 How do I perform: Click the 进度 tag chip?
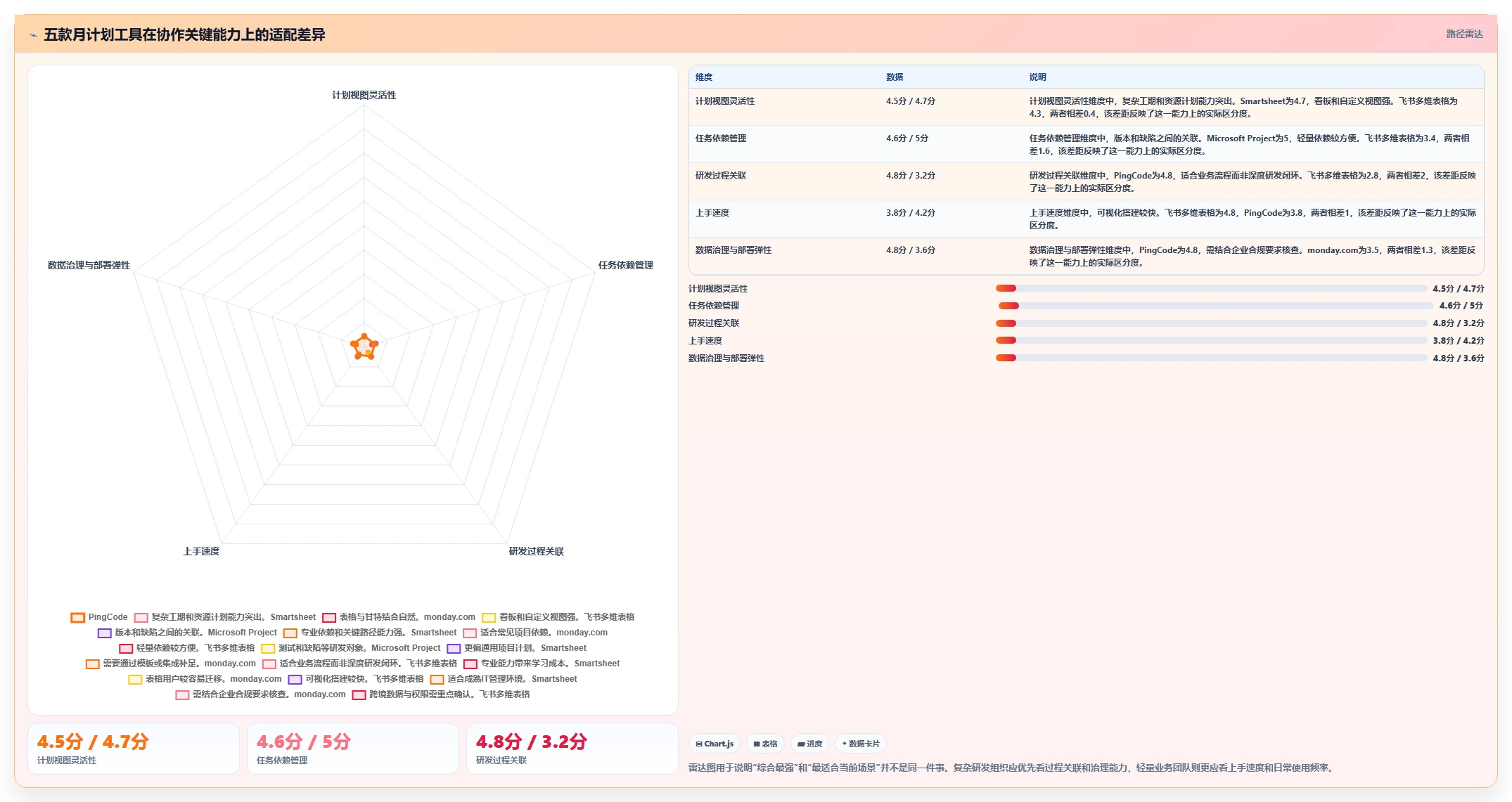tap(809, 744)
